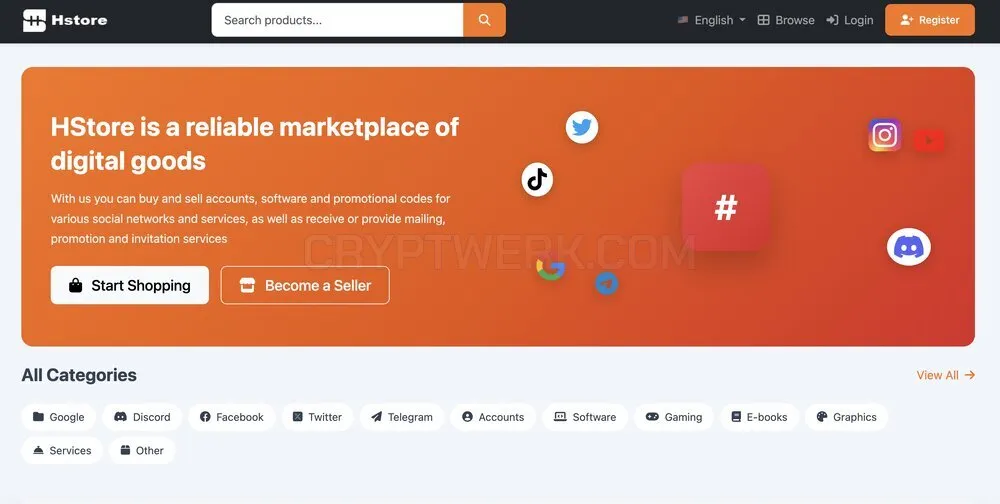Image resolution: width=1000 pixels, height=504 pixels.
Task: Click the Twitter bird icon in banner
Action: pos(582,128)
